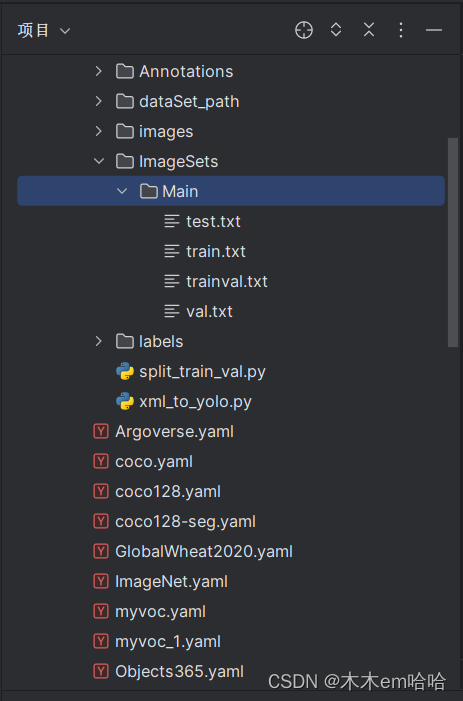Select the images folder
The image size is (463, 701).
point(166,131)
